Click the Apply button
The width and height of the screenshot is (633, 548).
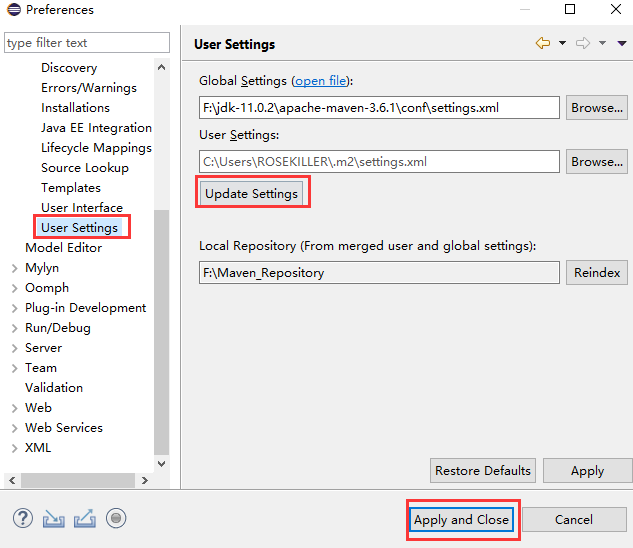[587, 470]
